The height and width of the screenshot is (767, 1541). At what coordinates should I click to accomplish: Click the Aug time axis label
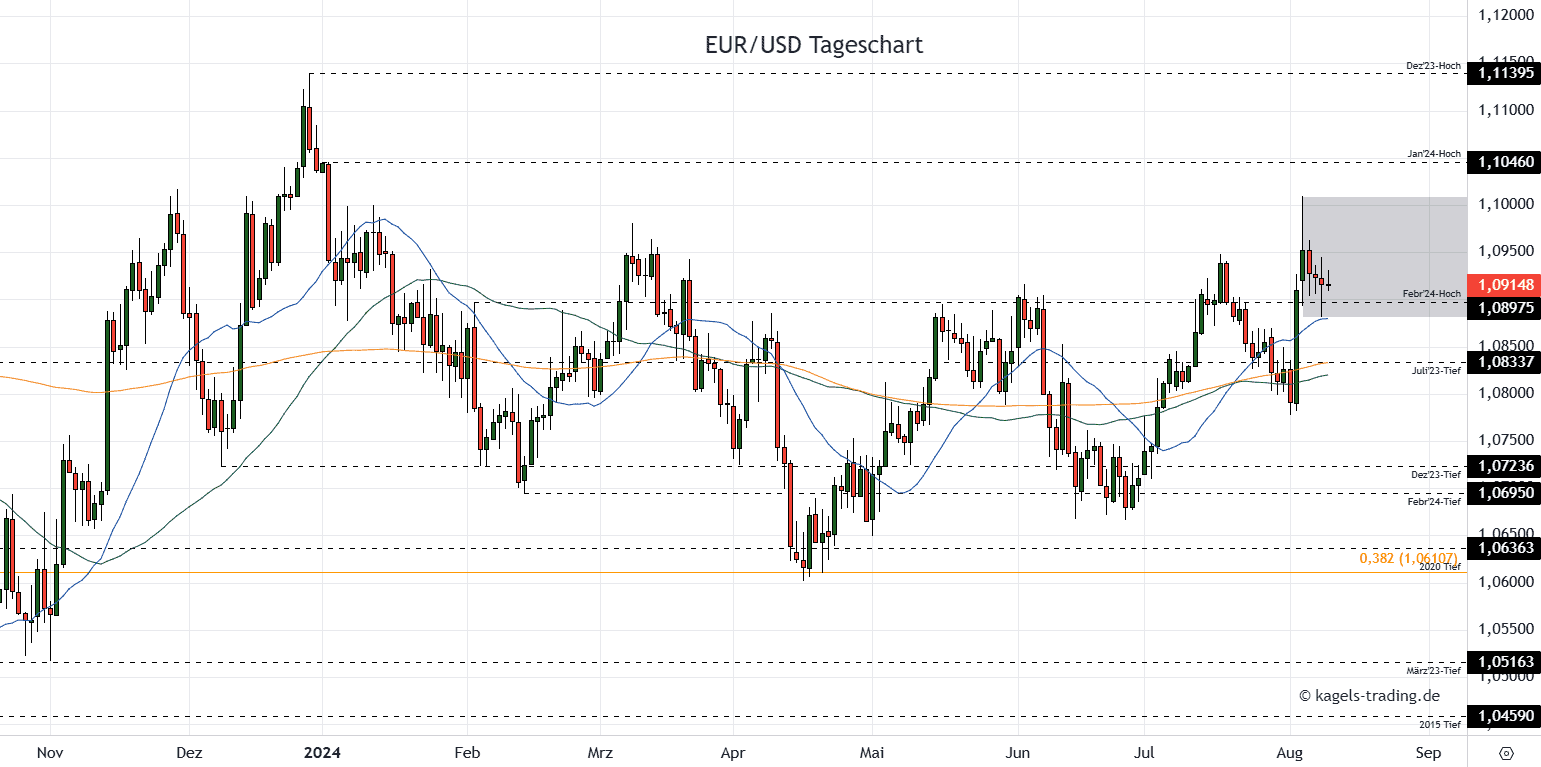pos(1290,752)
